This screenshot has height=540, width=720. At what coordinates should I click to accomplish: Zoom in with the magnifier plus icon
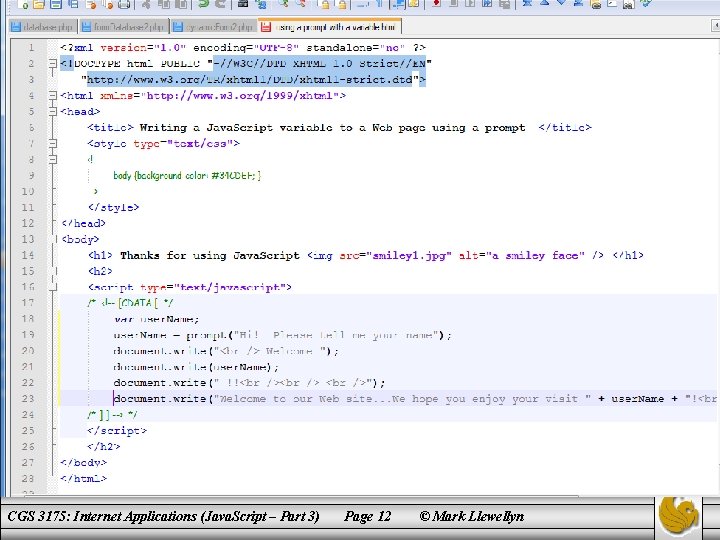pyautogui.click(x=283, y=4)
